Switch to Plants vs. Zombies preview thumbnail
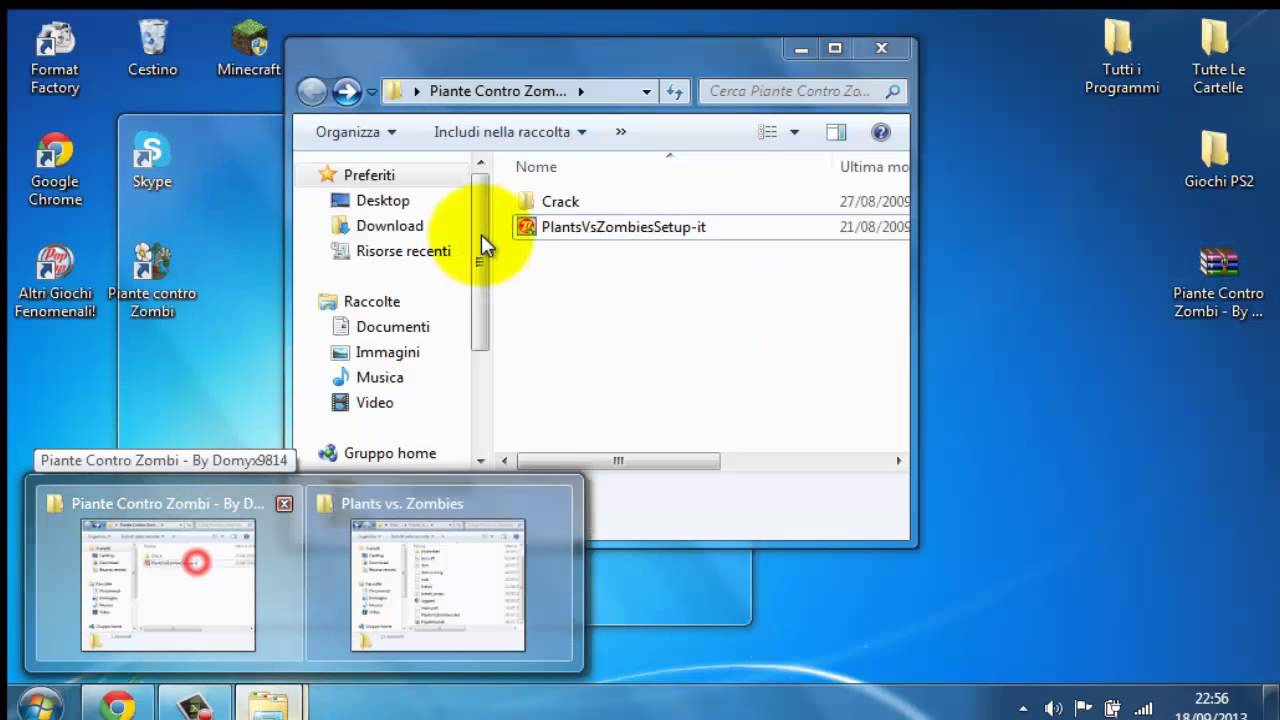Screen dimensions: 1280x720 point(438,585)
